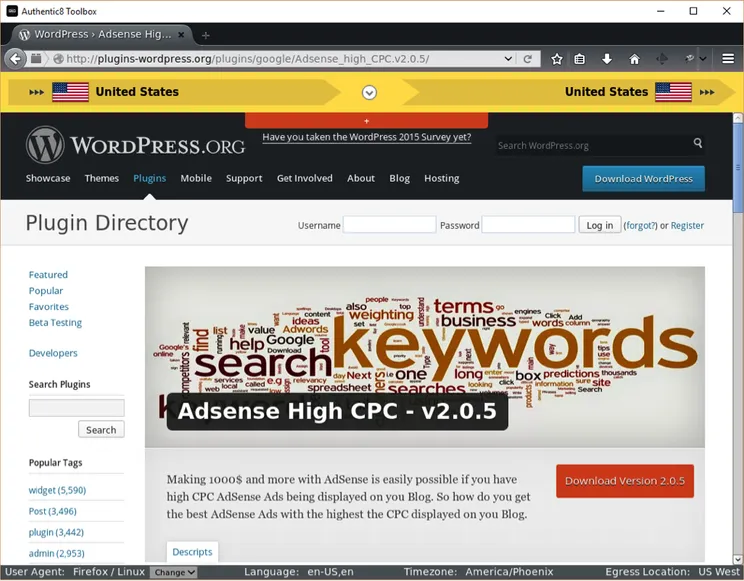Open the bookmarks list icon
The height and width of the screenshot is (581, 744).
point(580,59)
